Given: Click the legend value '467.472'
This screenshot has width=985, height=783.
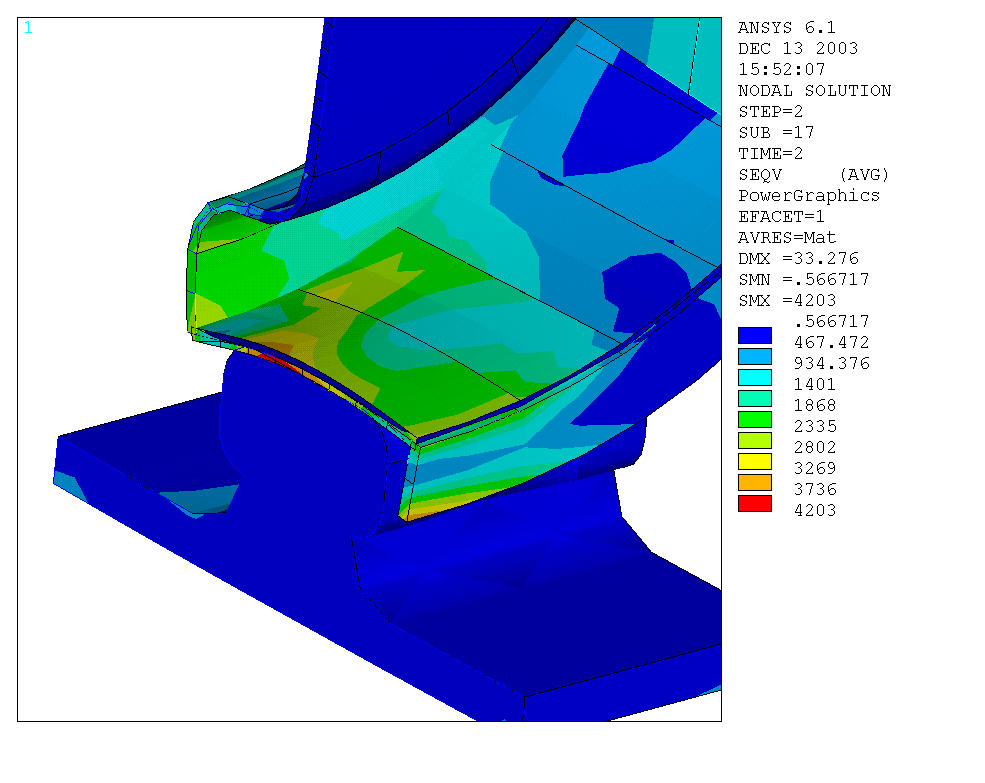Looking at the screenshot, I should 831,342.
